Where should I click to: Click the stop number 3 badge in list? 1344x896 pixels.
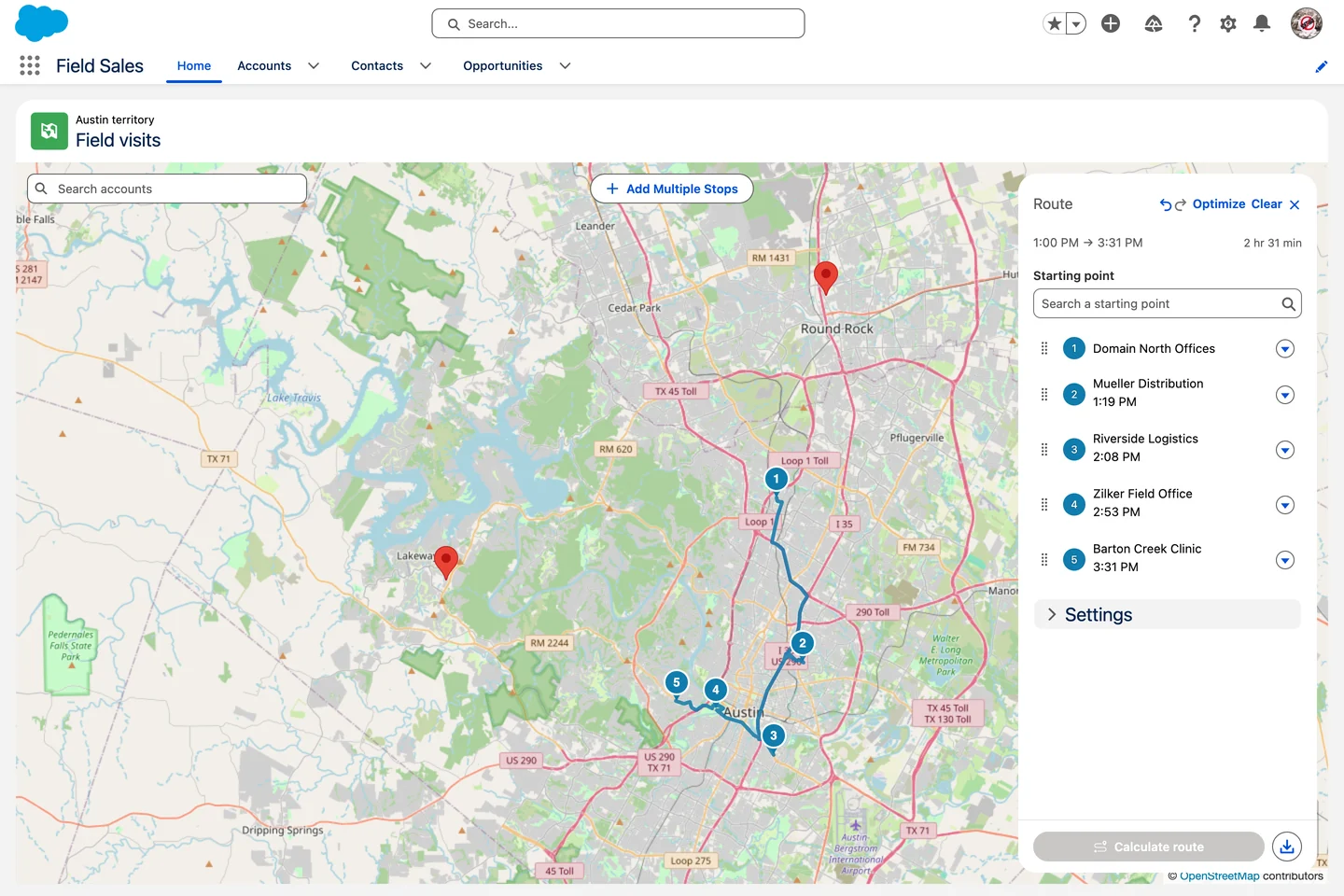1074,449
